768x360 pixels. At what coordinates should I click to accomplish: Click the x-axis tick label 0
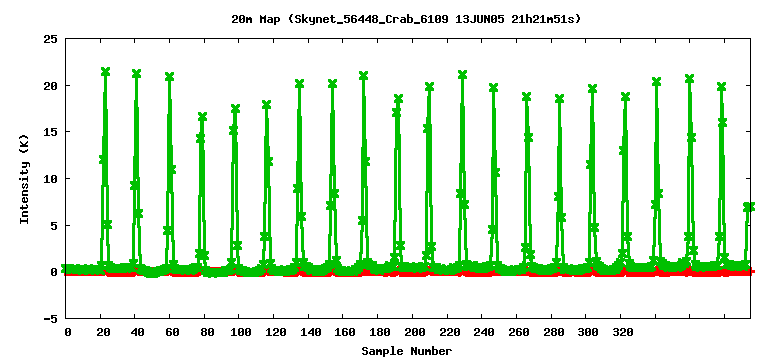tap(68, 332)
